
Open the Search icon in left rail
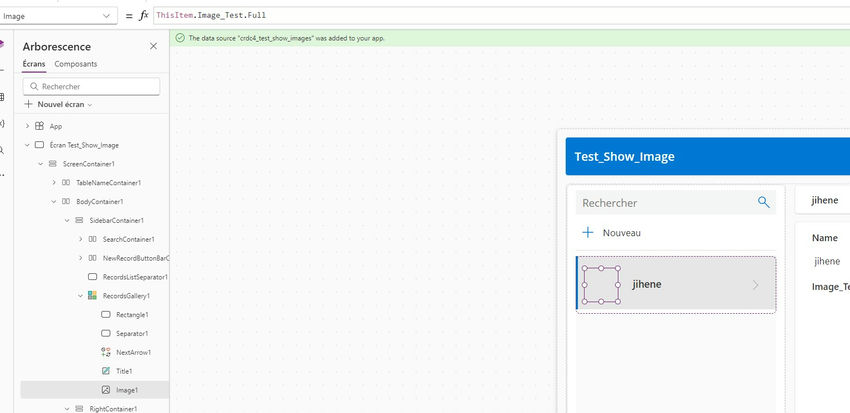pyautogui.click(x=2, y=150)
